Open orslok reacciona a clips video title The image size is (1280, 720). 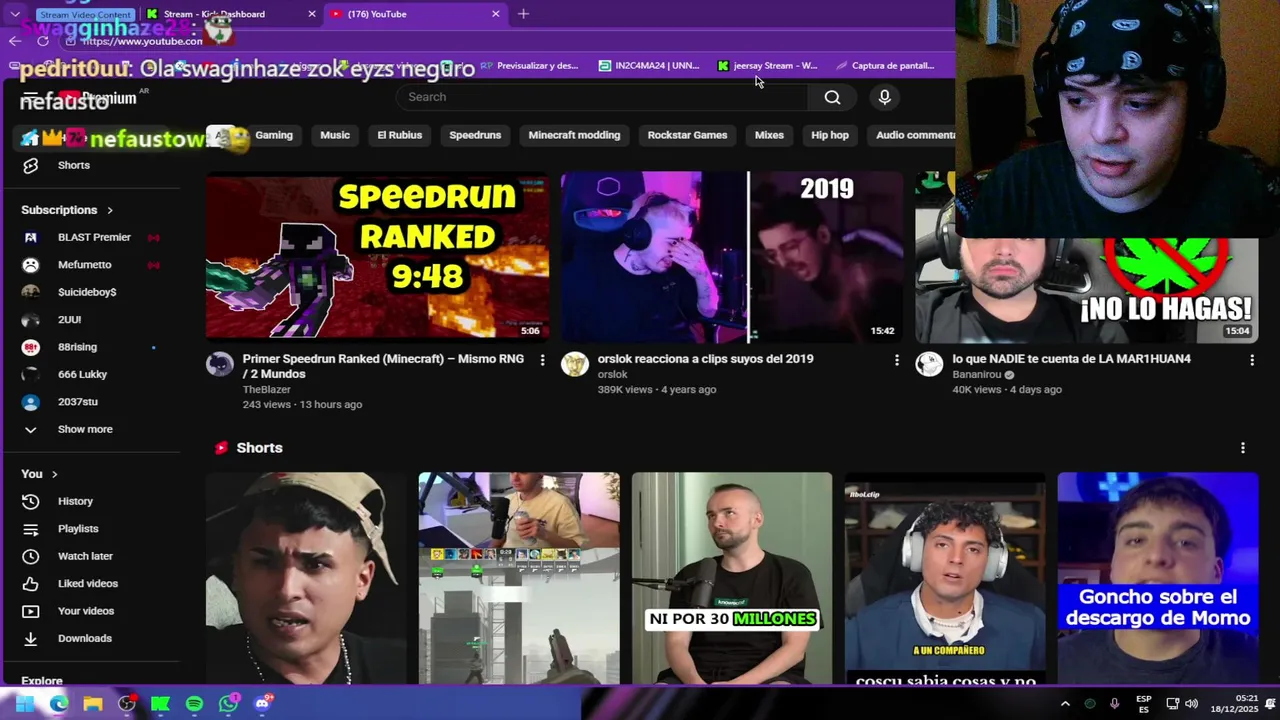(x=705, y=359)
